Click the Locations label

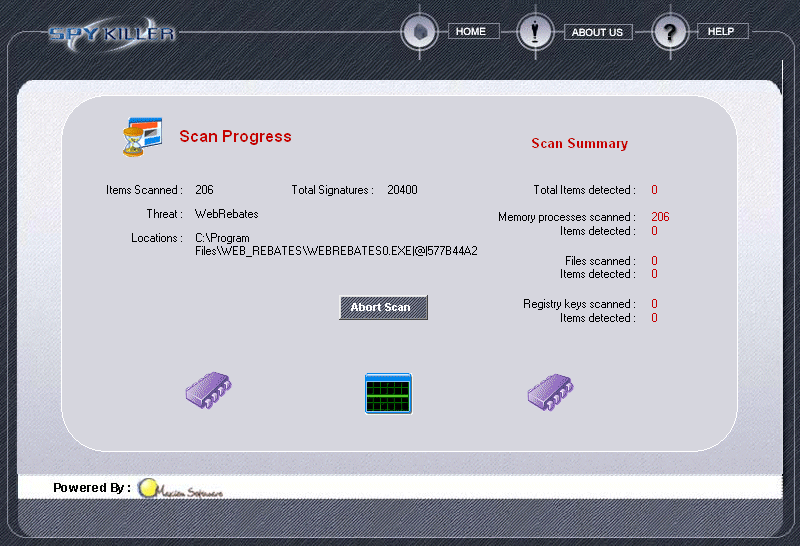[x=157, y=238]
